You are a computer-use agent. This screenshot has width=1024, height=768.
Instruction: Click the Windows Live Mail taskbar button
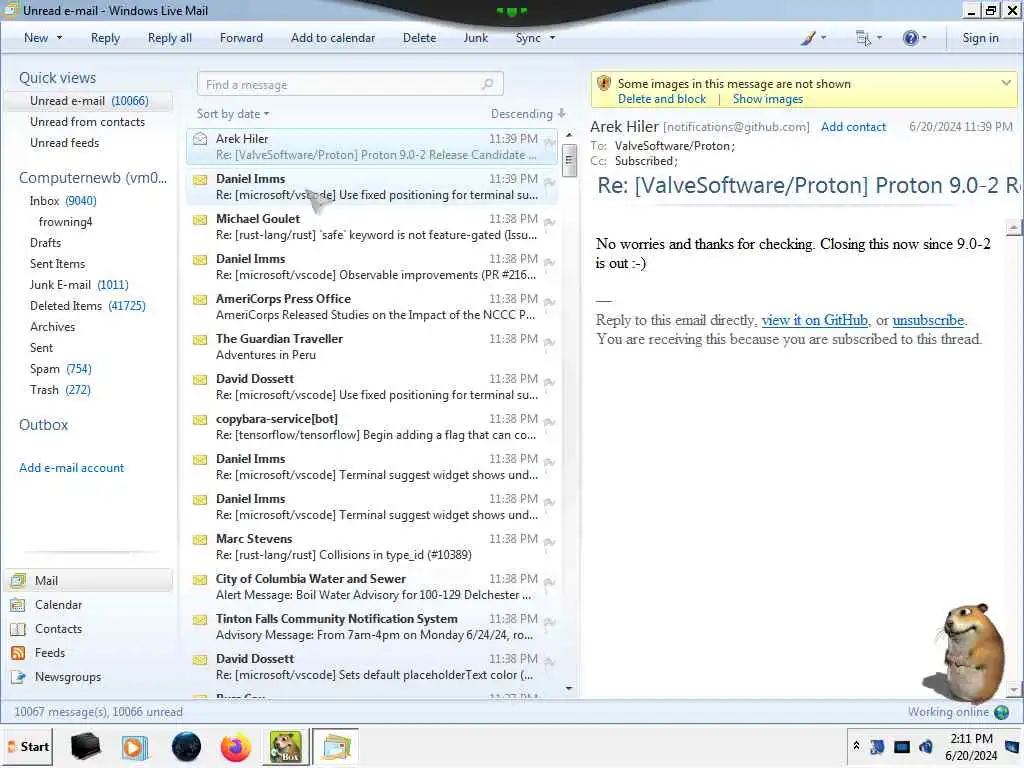click(335, 746)
